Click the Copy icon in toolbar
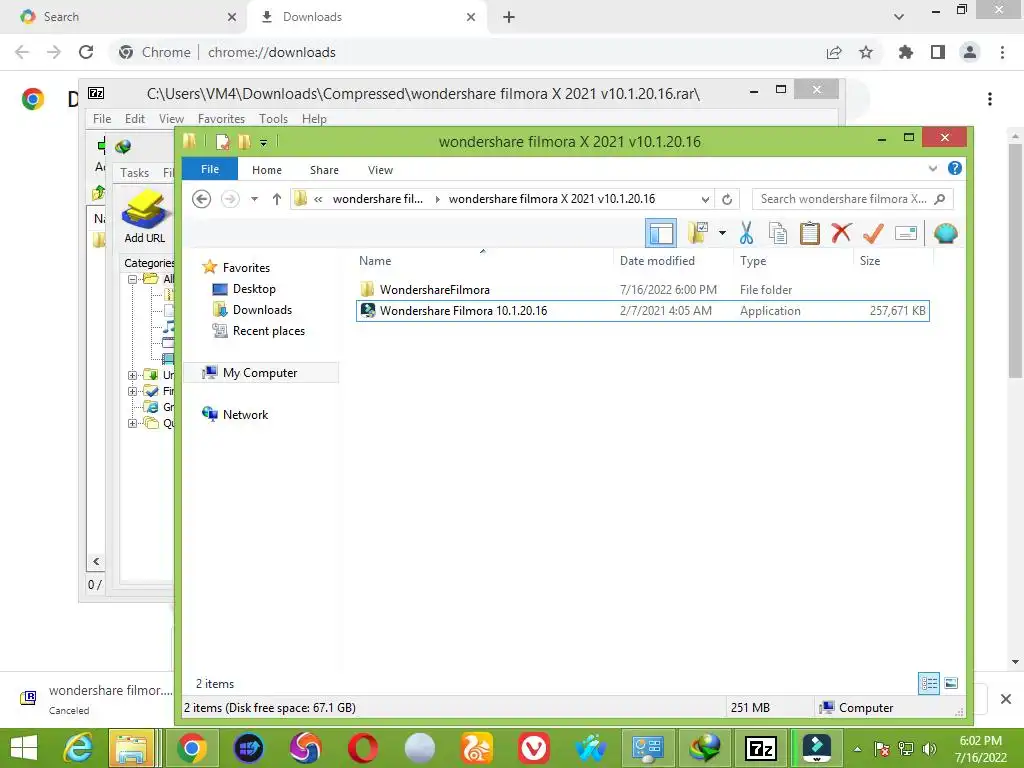1024x768 pixels. pyautogui.click(x=777, y=233)
